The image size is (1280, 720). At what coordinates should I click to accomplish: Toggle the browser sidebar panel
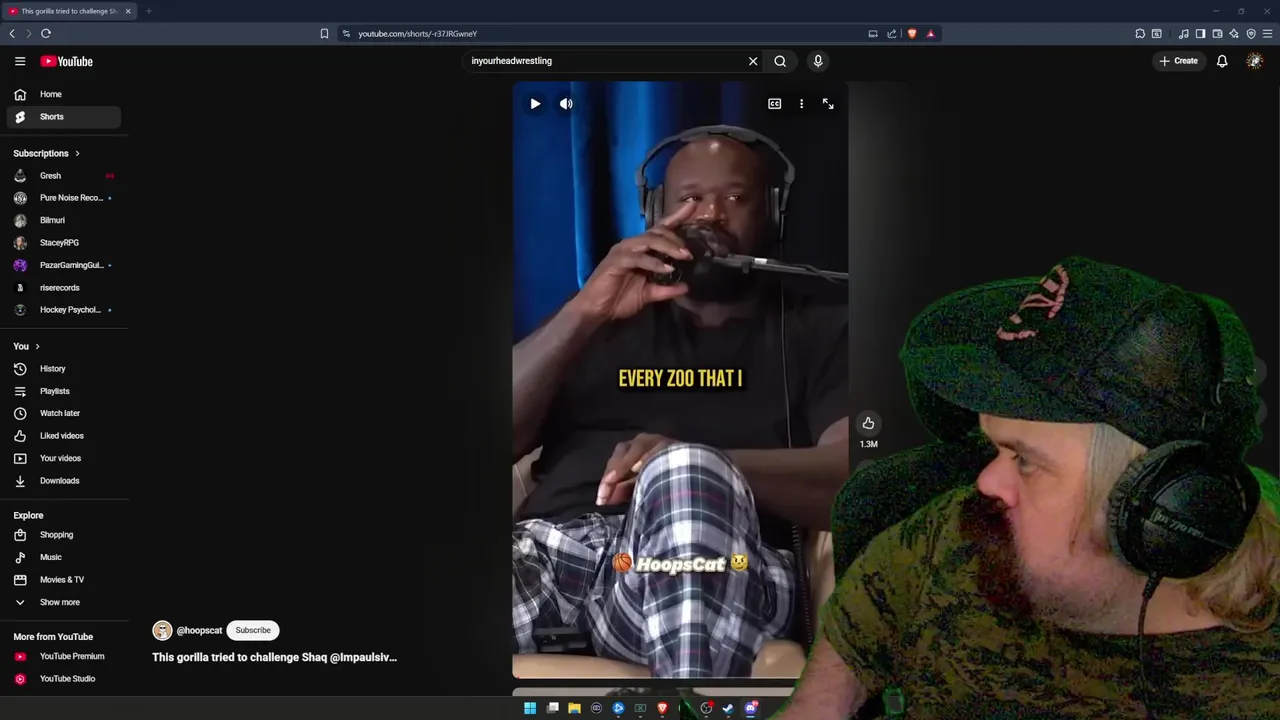(1200, 33)
